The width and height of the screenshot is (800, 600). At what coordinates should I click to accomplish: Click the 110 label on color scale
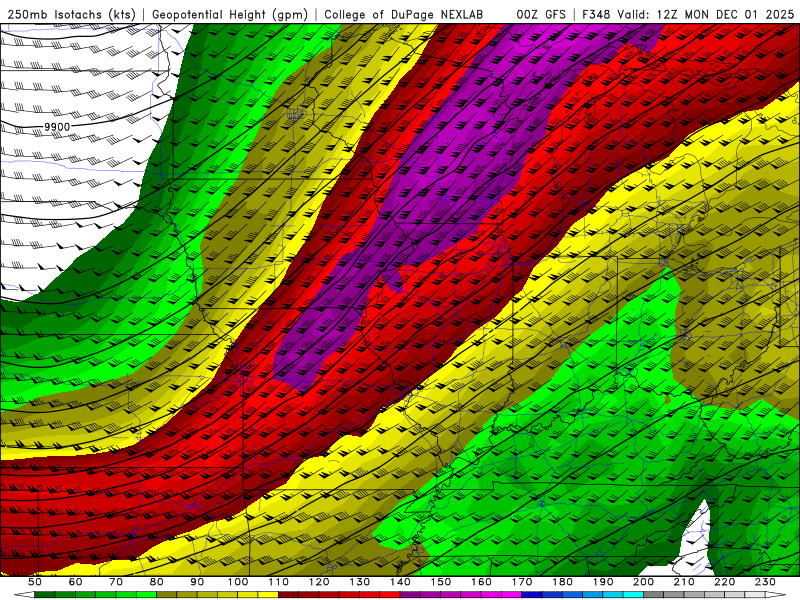tap(279, 582)
